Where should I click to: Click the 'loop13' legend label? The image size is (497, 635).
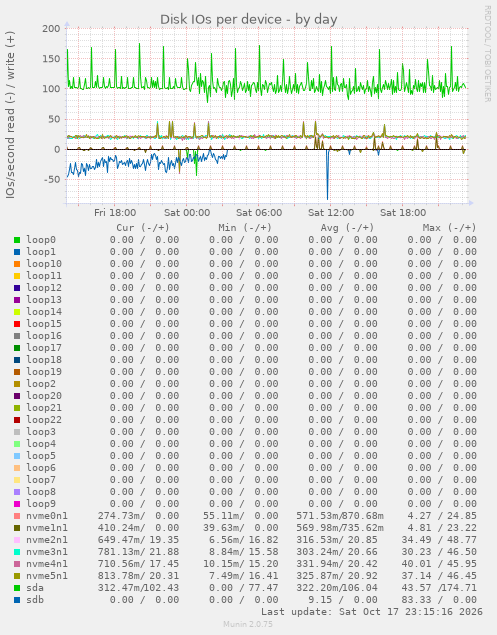(x=44, y=300)
